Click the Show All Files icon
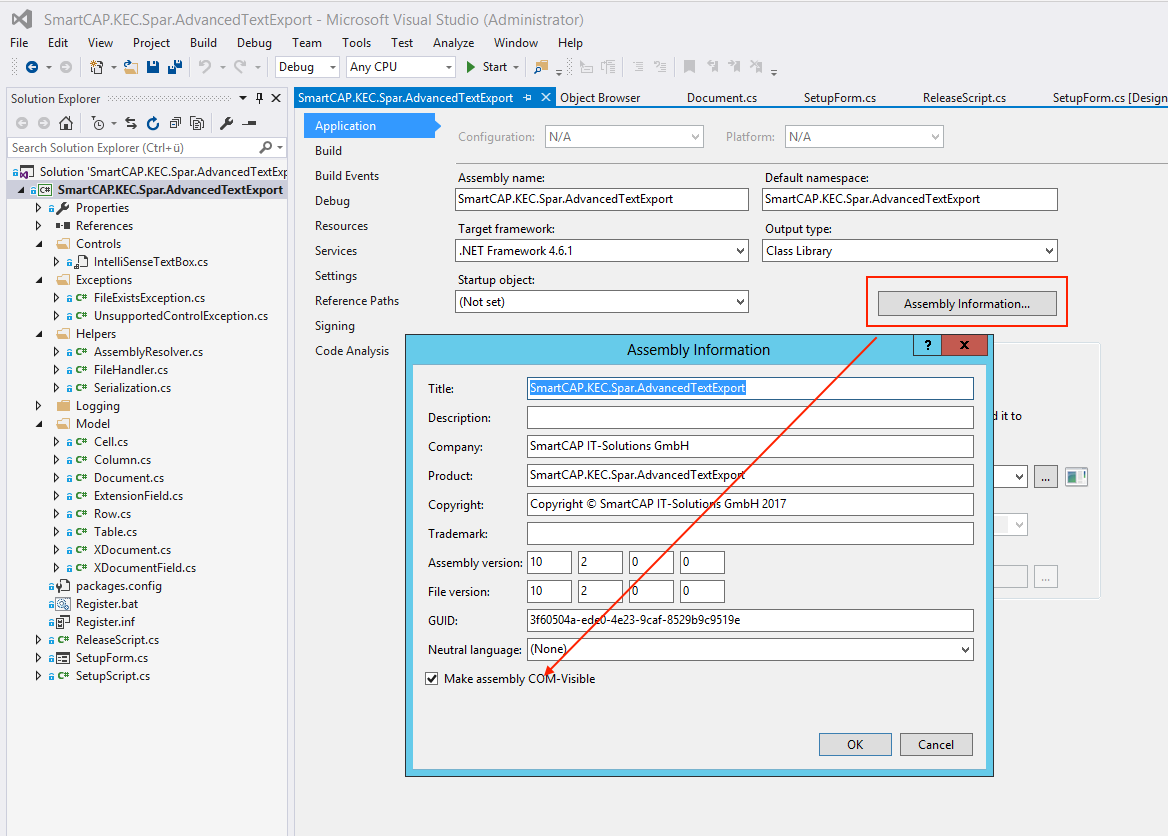Image resolution: width=1168 pixels, height=836 pixels. click(x=197, y=123)
